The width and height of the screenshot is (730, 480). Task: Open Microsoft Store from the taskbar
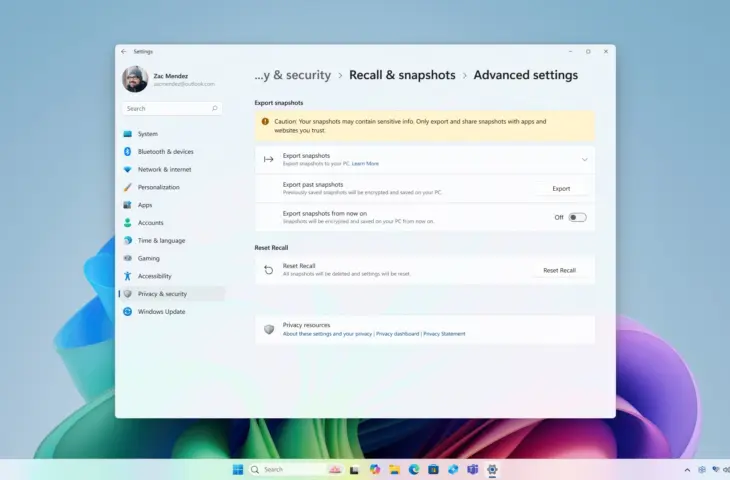433,469
